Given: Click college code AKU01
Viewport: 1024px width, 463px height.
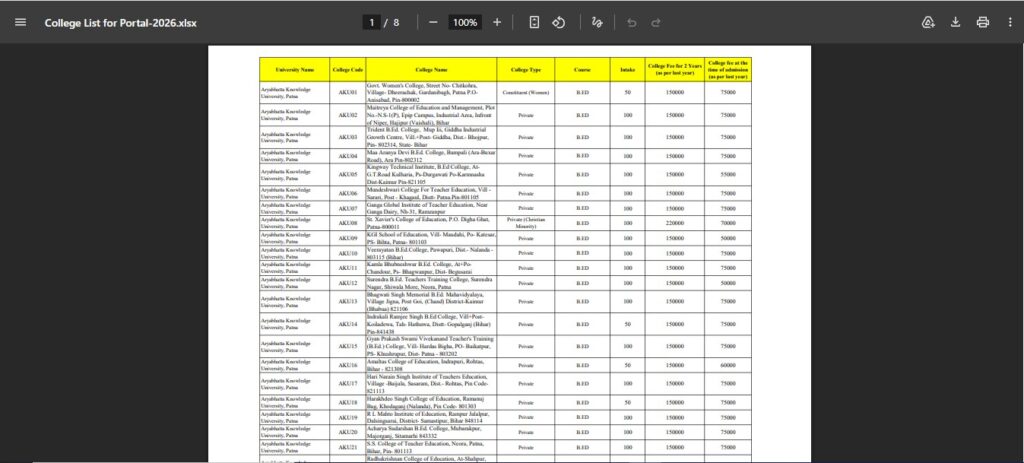Looking at the screenshot, I should click(x=347, y=93).
